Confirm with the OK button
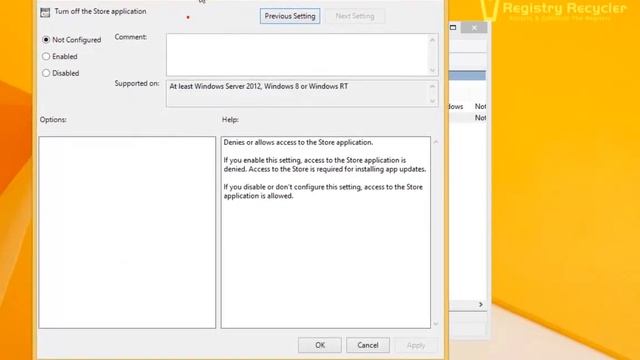This screenshot has height=360, width=640. click(320, 345)
